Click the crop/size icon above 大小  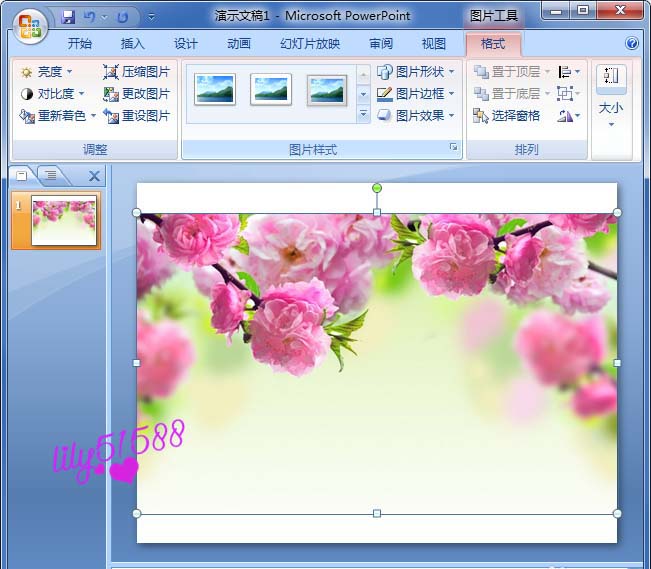pos(611,76)
